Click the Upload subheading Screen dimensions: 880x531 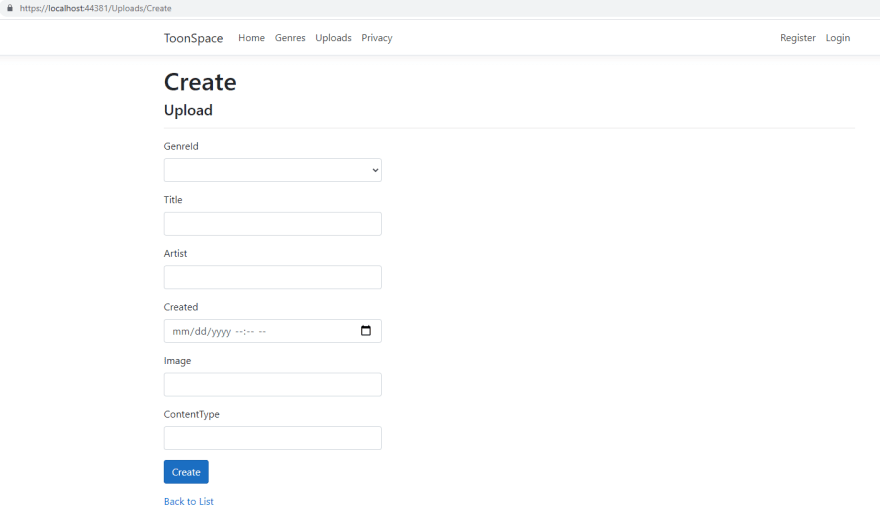point(188,110)
